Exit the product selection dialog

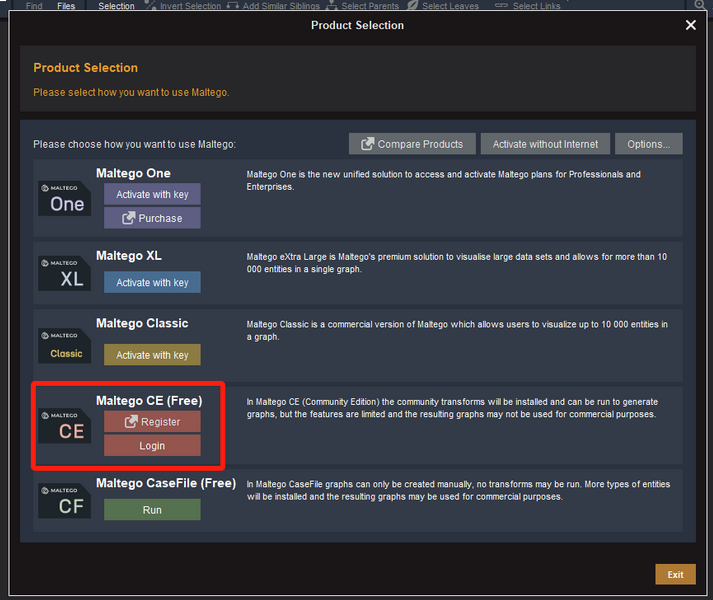click(x=675, y=574)
